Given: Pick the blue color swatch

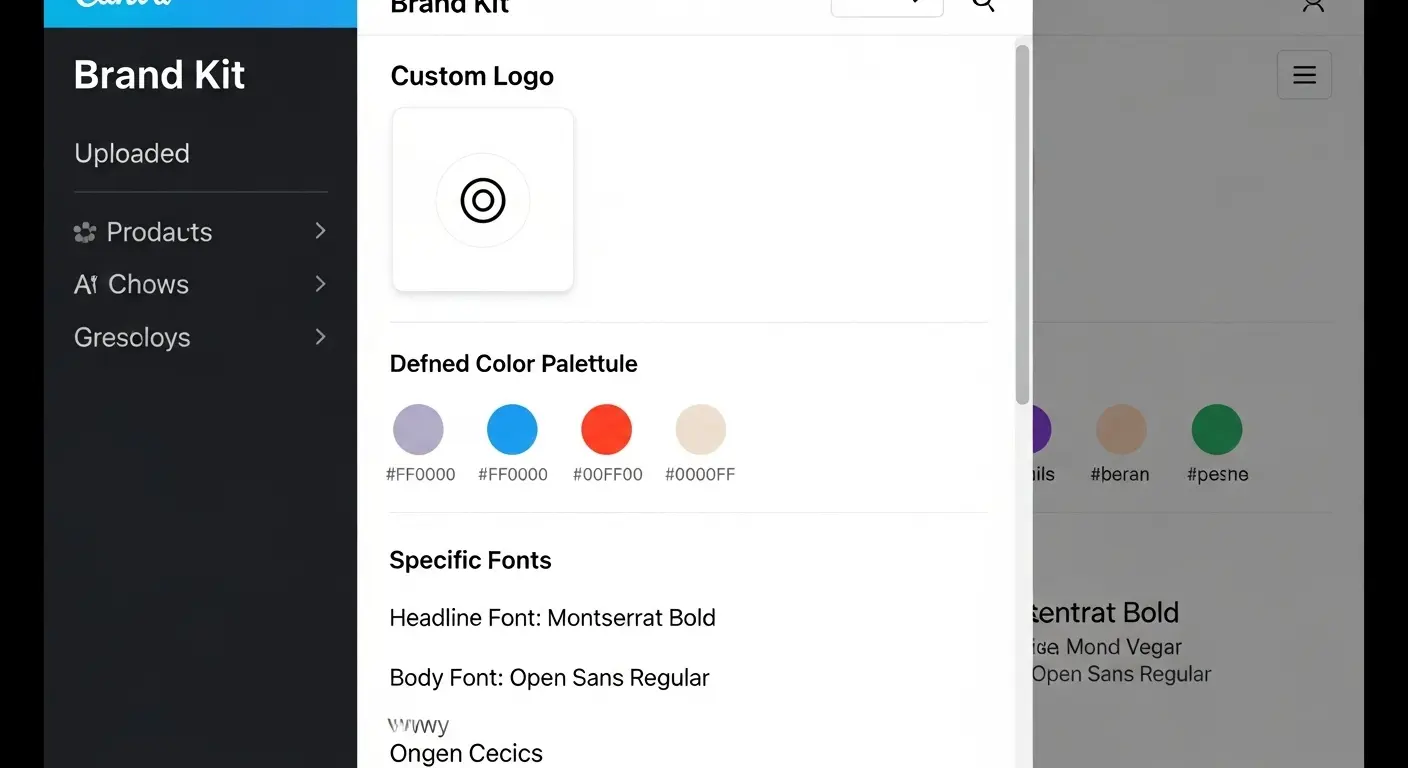Looking at the screenshot, I should point(512,430).
